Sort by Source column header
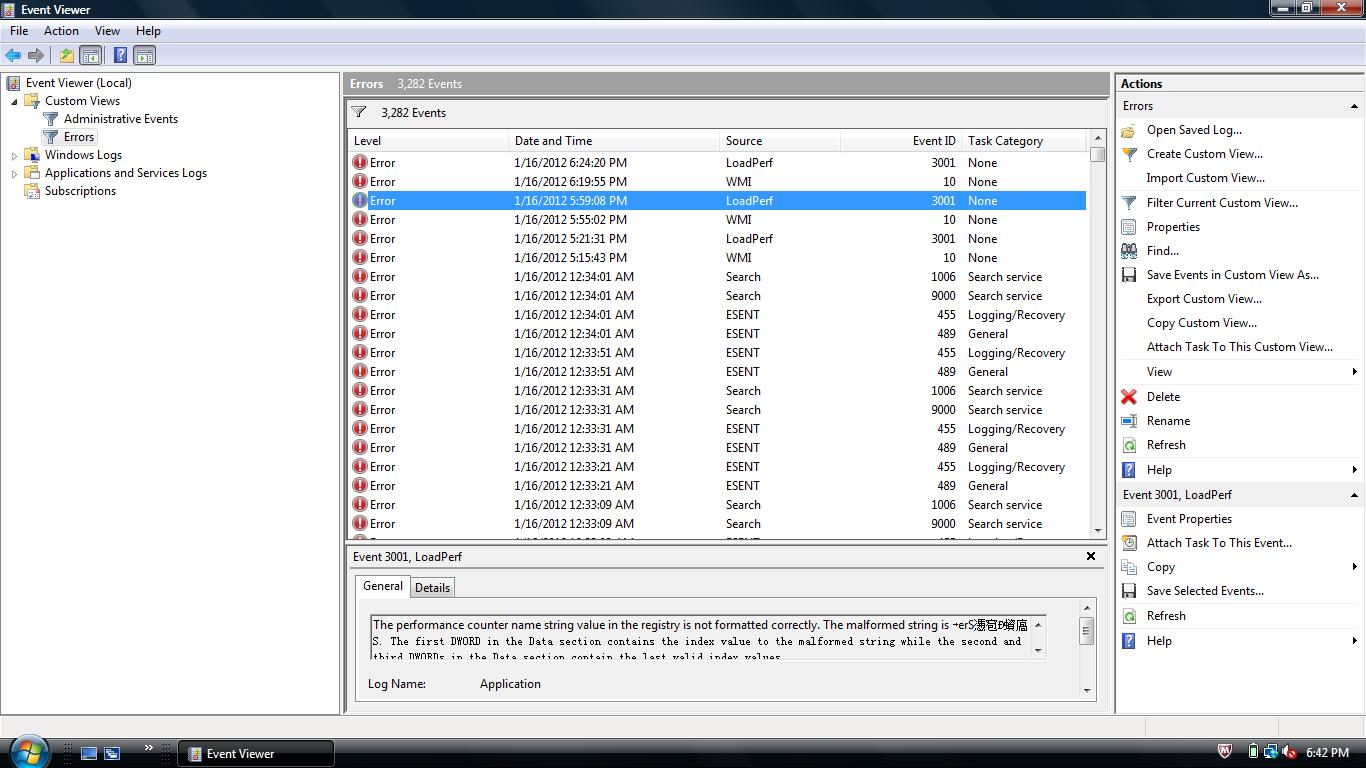The height and width of the screenshot is (768, 1366). tap(780, 141)
